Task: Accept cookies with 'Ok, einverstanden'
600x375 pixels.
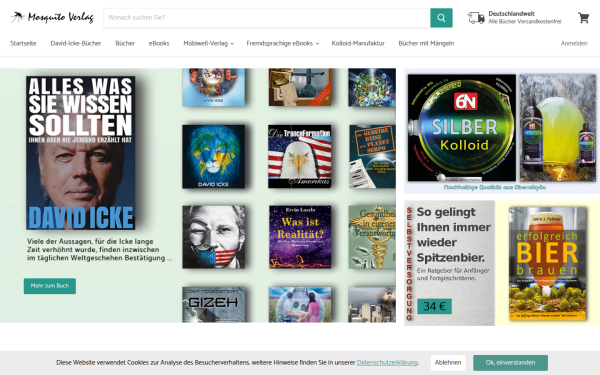Action: [510, 363]
